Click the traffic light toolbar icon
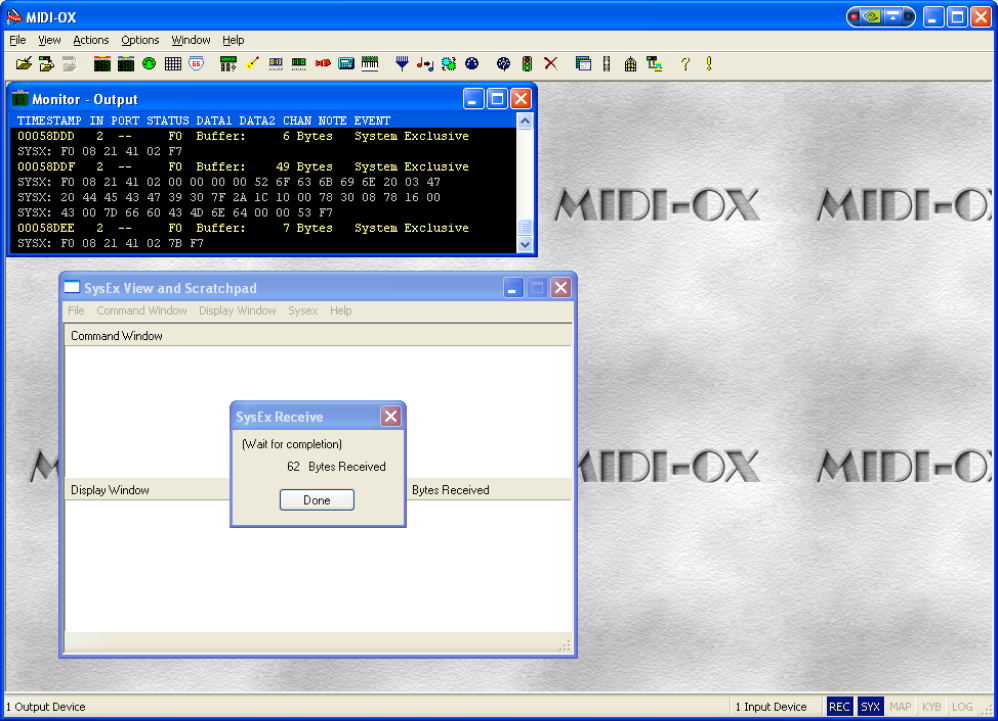Image resolution: width=998 pixels, height=721 pixels. (x=527, y=64)
